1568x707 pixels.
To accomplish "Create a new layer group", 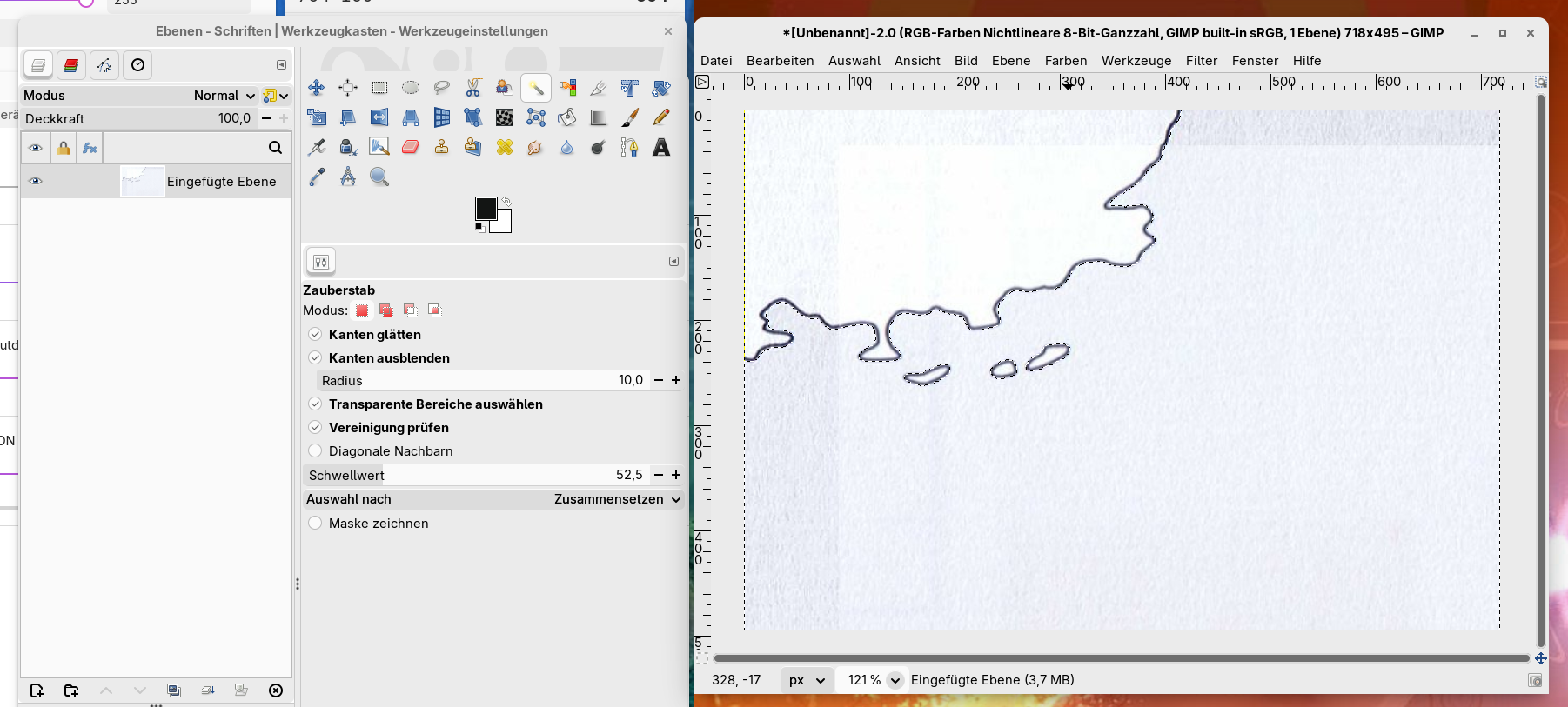I will click(x=71, y=690).
